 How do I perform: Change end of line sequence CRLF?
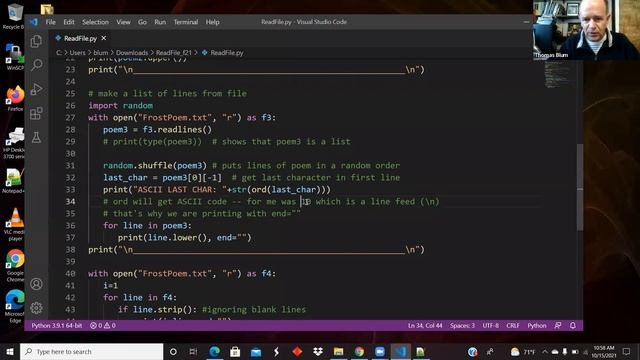[513, 326]
